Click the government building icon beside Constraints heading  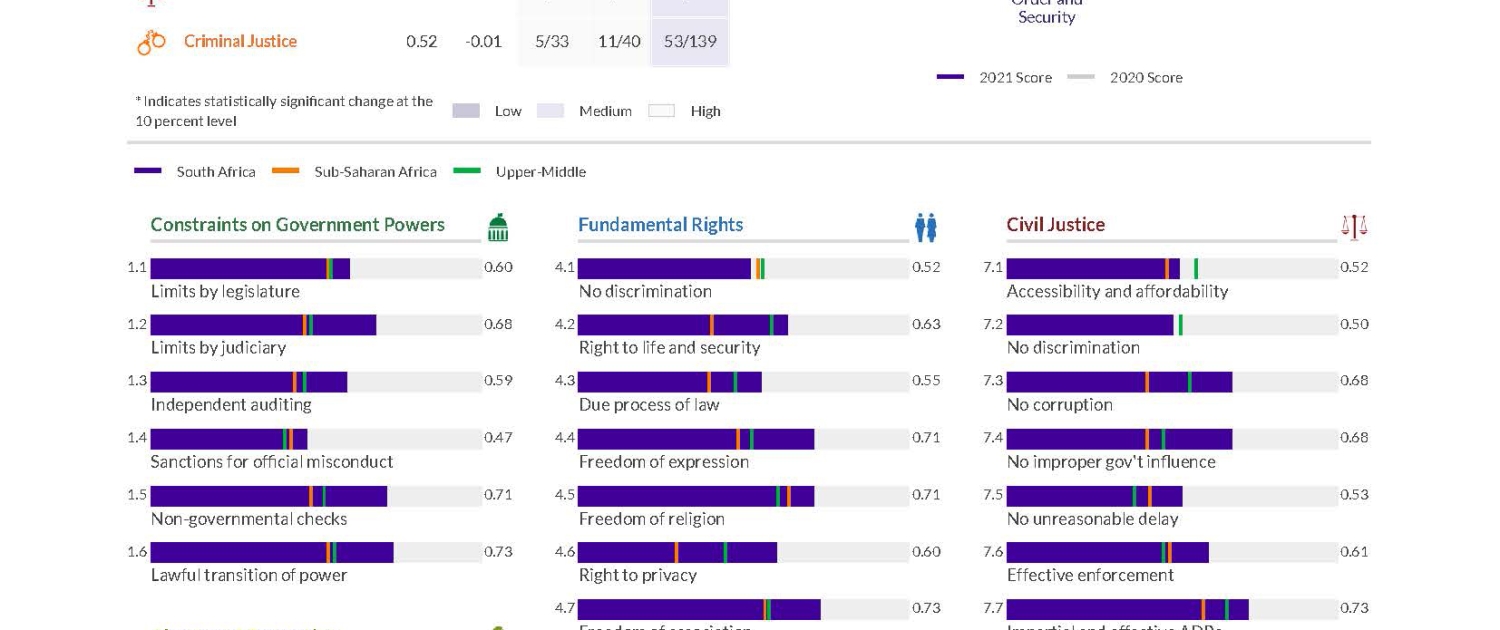point(497,228)
